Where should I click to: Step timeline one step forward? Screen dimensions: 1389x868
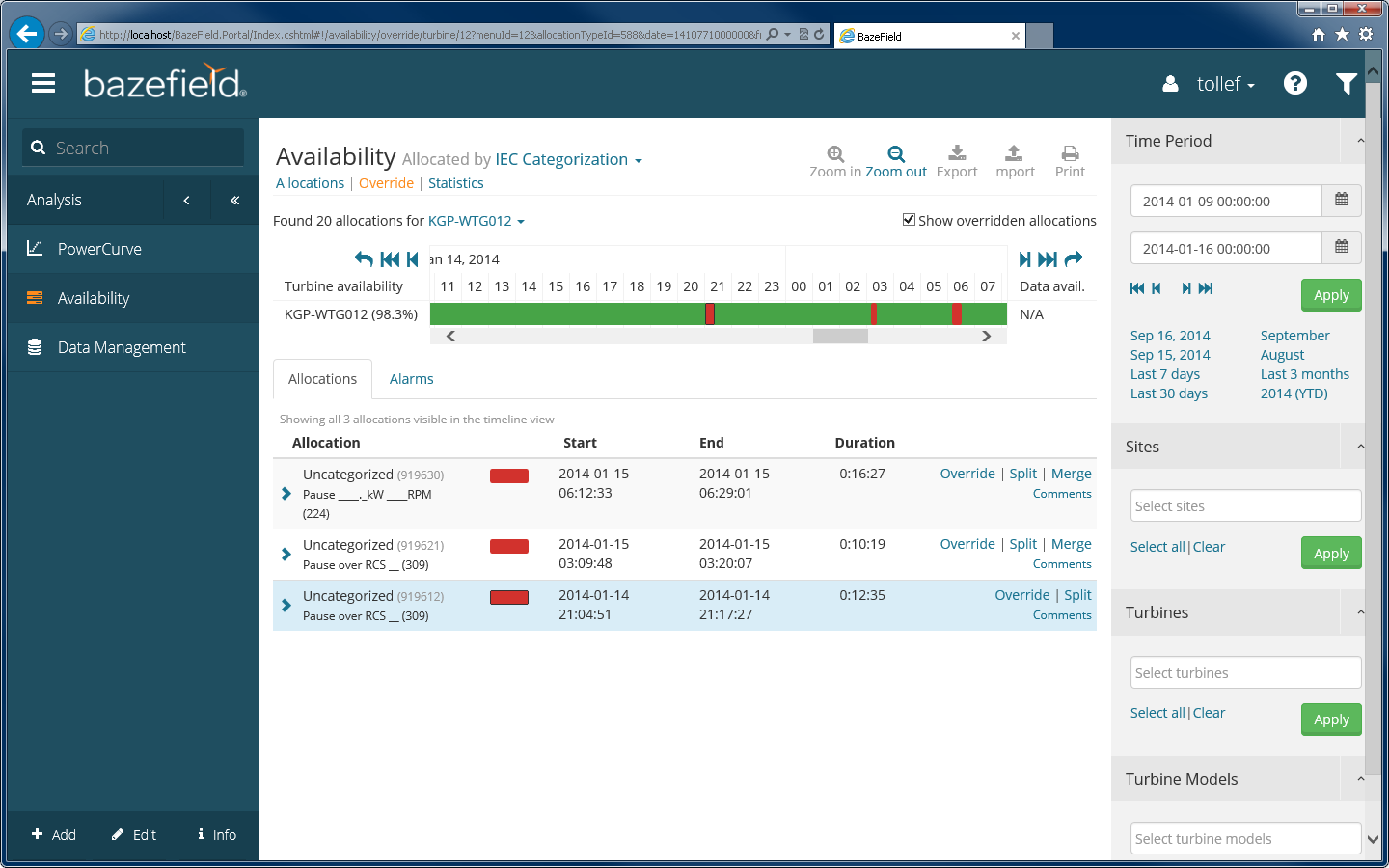[x=1024, y=258]
